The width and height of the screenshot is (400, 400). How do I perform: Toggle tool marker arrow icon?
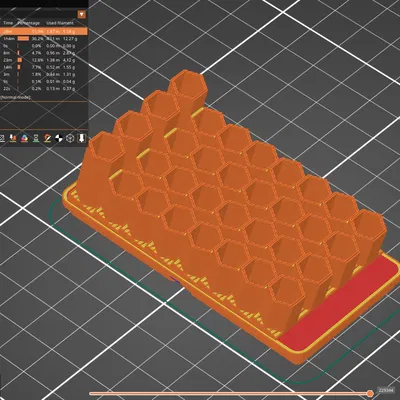click(x=82, y=138)
